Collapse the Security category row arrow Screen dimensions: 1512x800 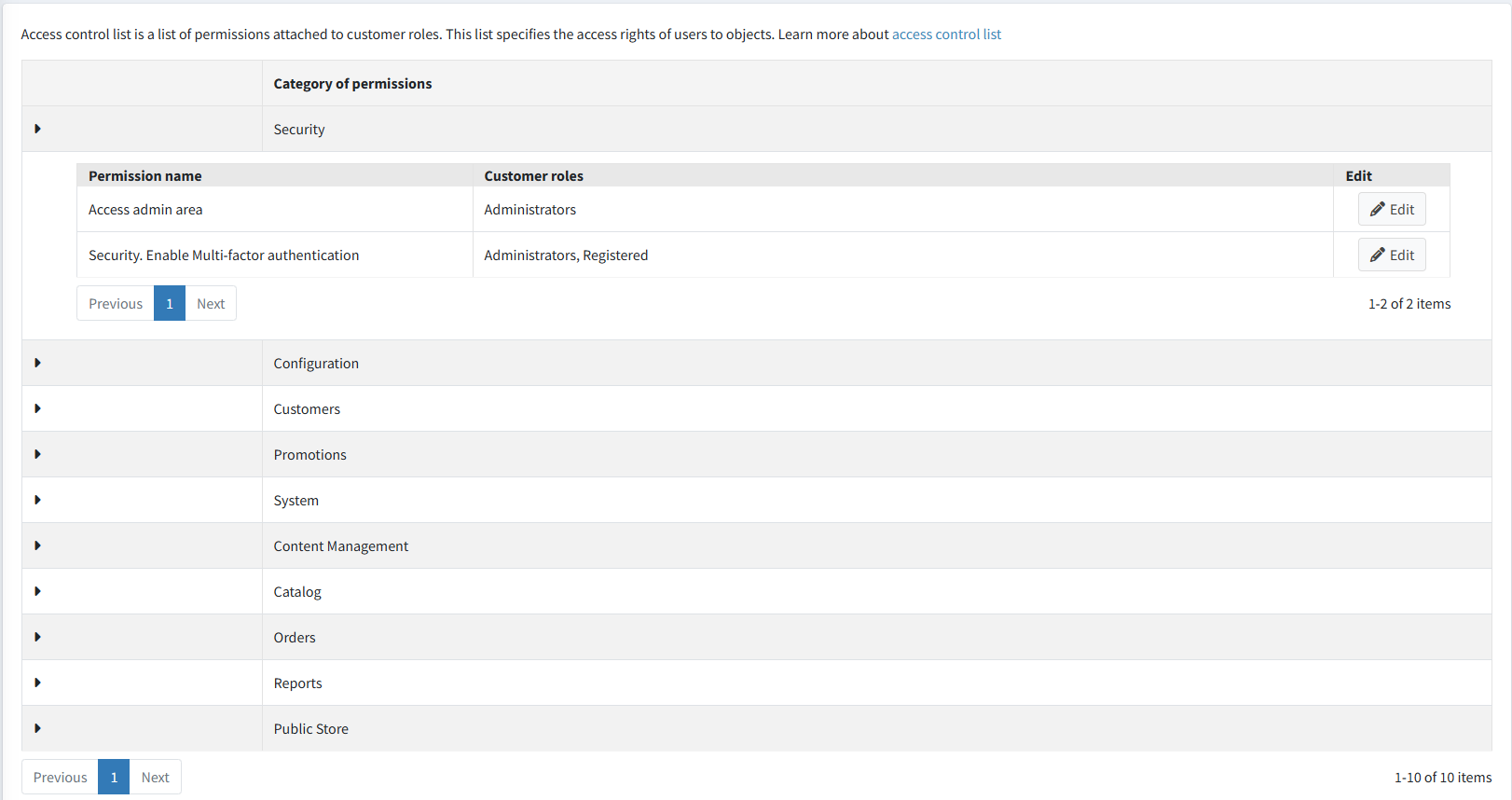[37, 129]
